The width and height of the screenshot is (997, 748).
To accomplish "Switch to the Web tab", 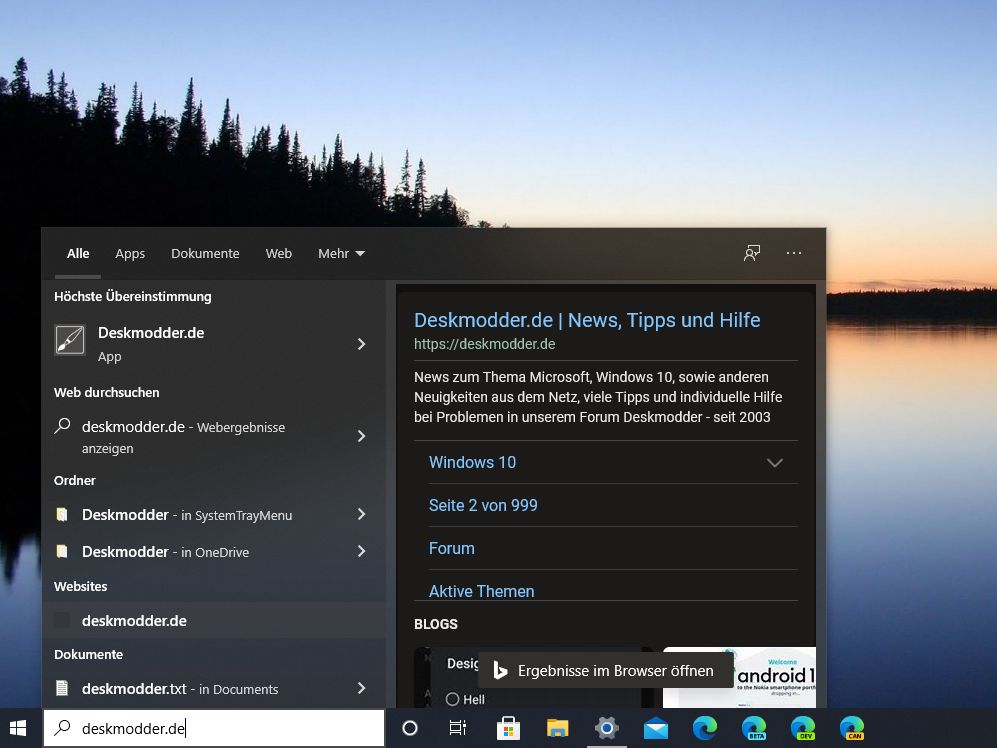I will point(278,253).
